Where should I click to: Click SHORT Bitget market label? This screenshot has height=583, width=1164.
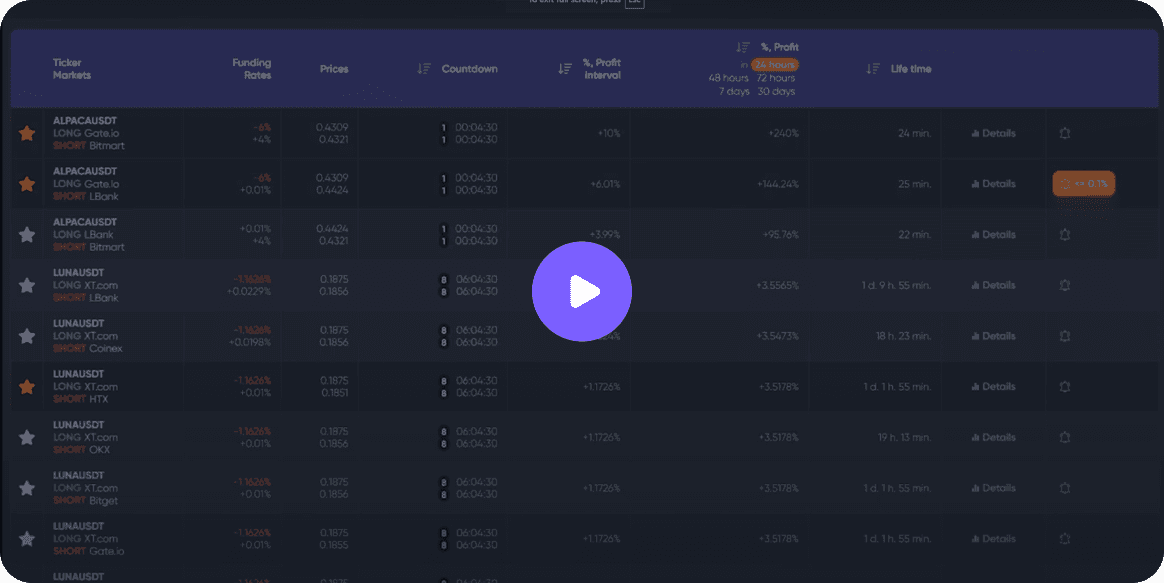click(x=85, y=501)
